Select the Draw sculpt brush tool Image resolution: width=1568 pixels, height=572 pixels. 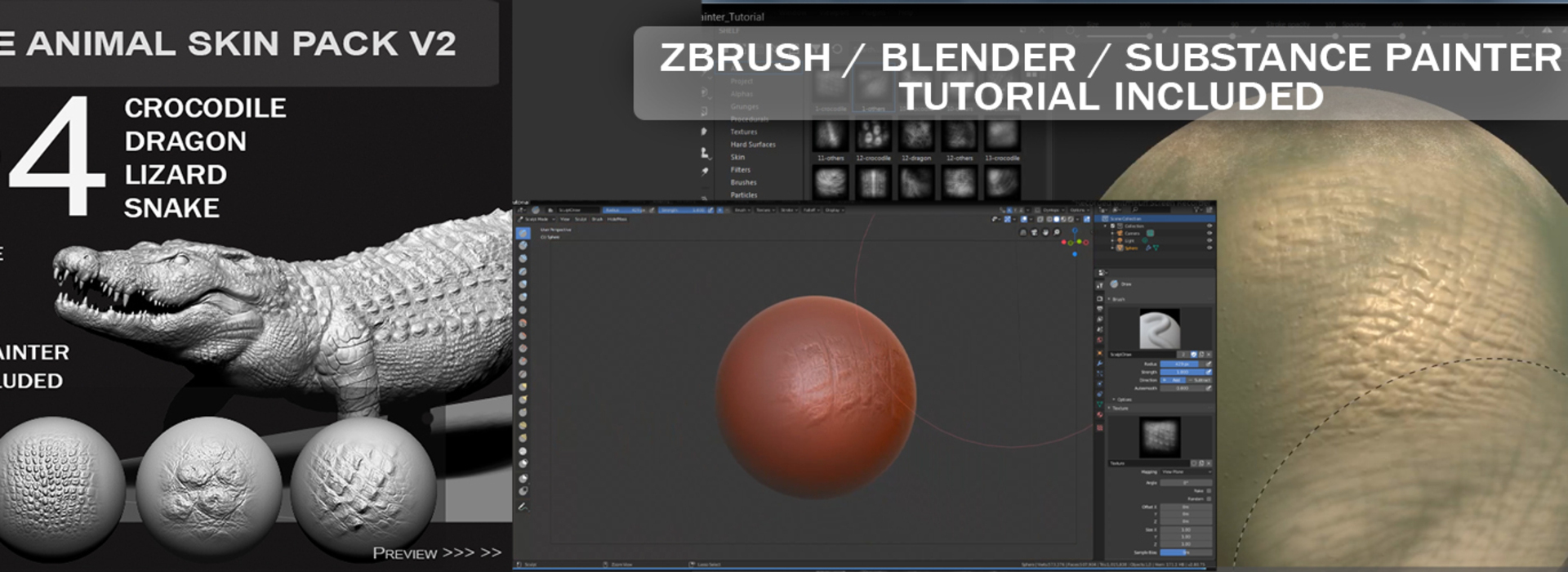click(x=523, y=234)
